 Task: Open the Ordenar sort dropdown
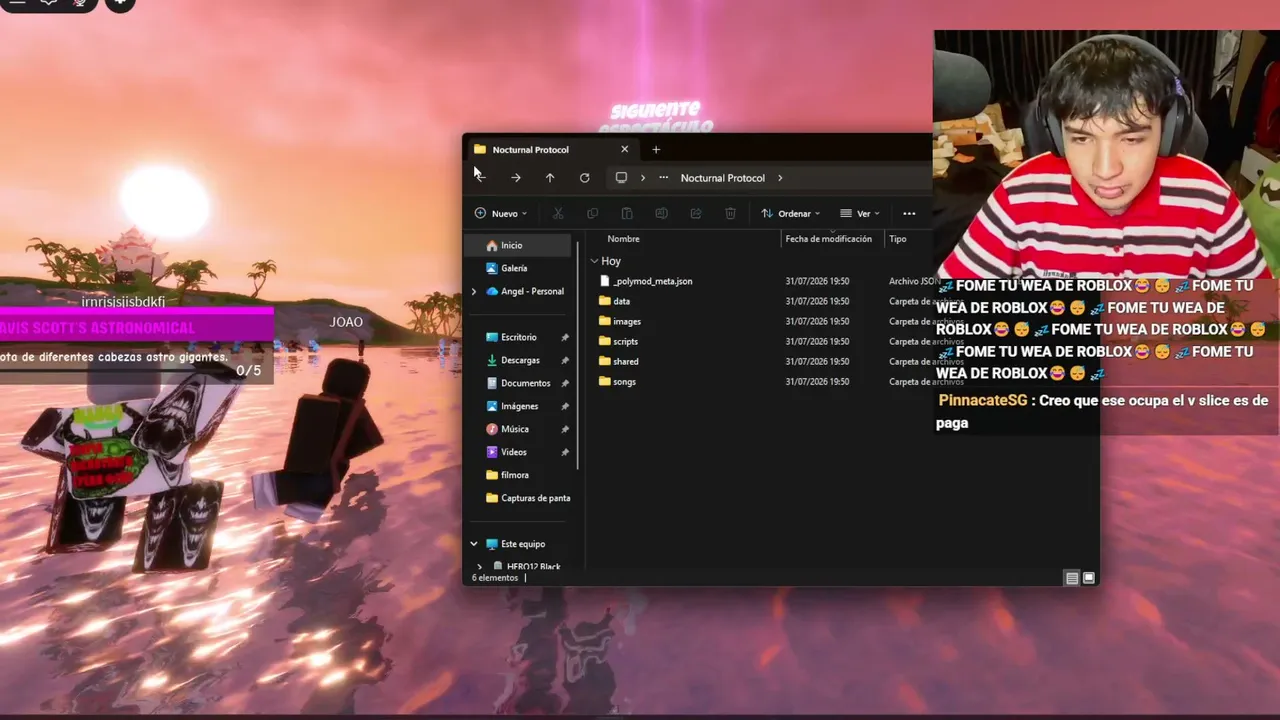[790, 213]
